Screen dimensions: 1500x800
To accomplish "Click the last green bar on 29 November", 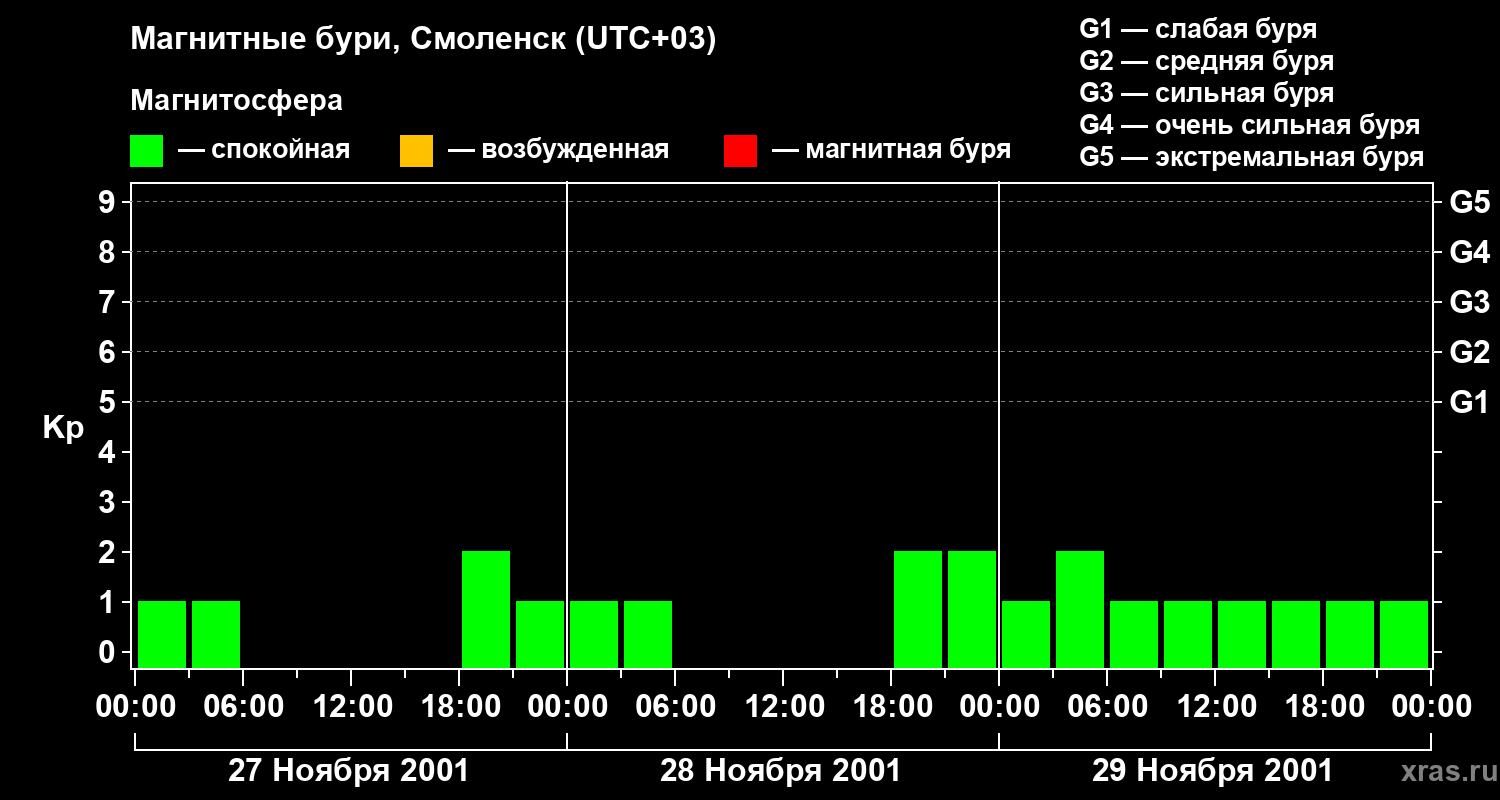I will 1404,634.
